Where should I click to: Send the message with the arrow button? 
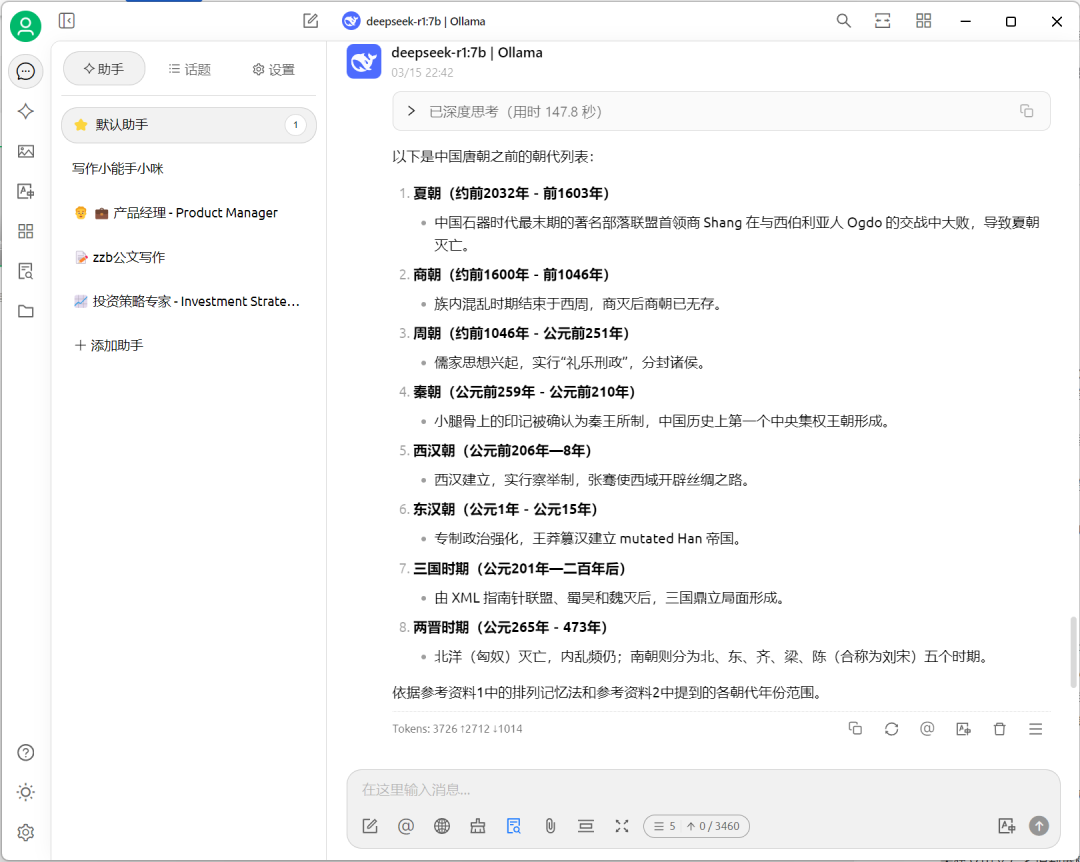[1038, 826]
